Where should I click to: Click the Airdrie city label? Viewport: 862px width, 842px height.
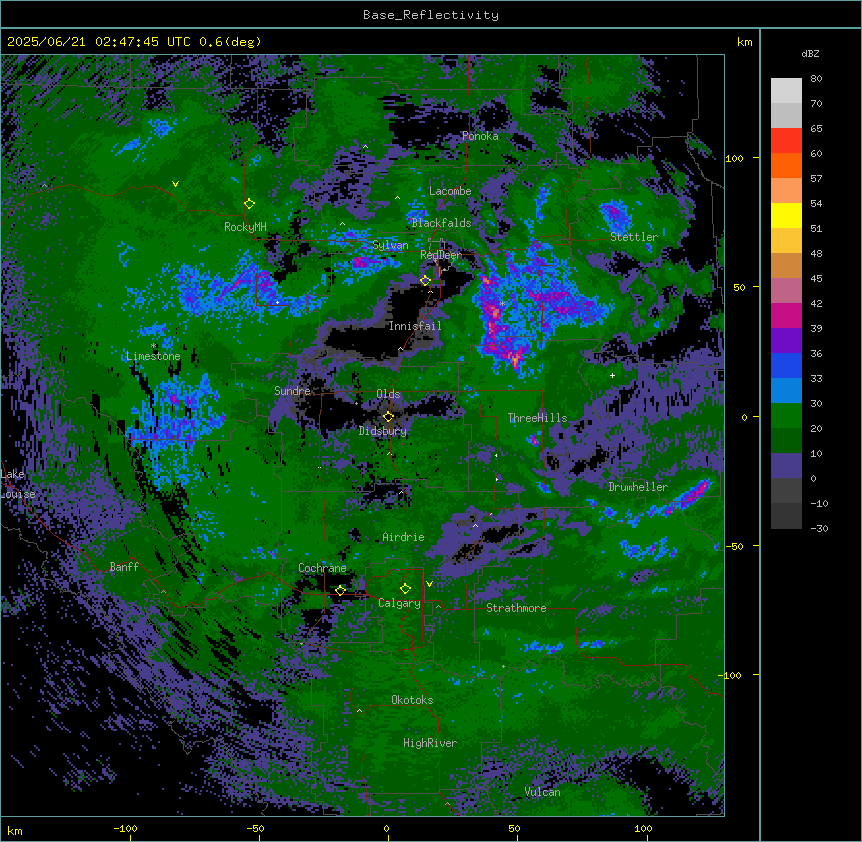(403, 537)
